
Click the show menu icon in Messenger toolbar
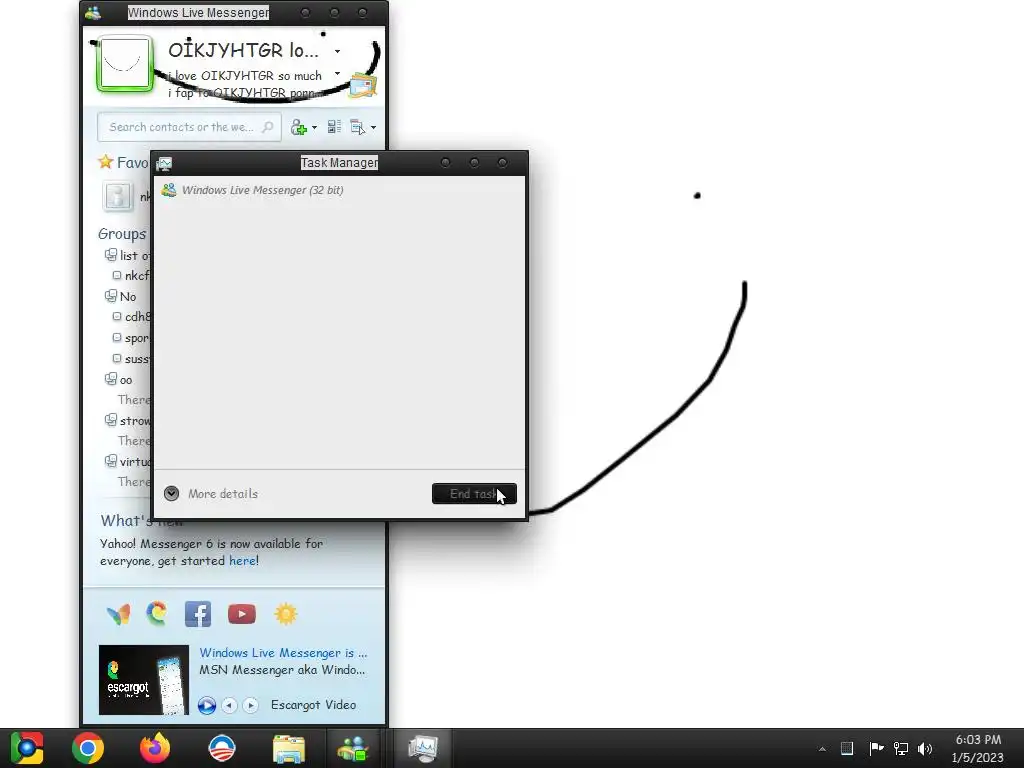coord(358,127)
